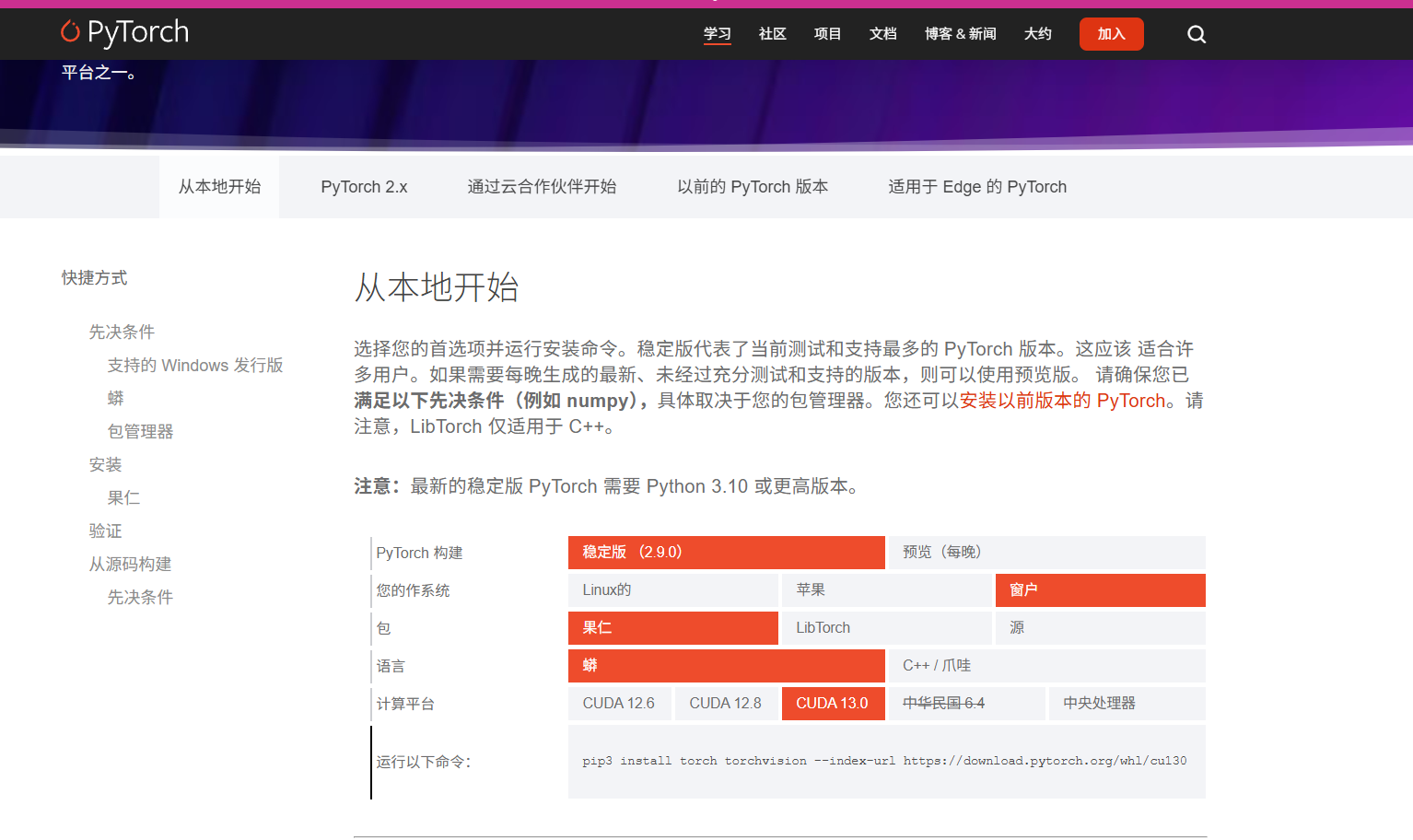The height and width of the screenshot is (840, 1413).
Task: Switch to the 通过云合作伙伴开始 tab
Action: point(542,187)
